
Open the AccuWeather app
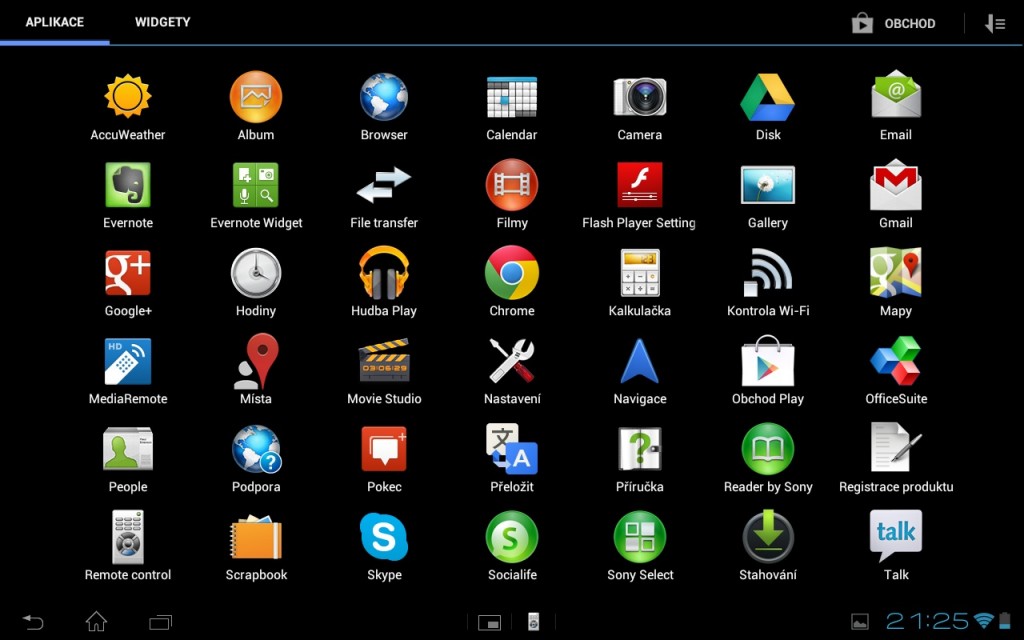128,97
